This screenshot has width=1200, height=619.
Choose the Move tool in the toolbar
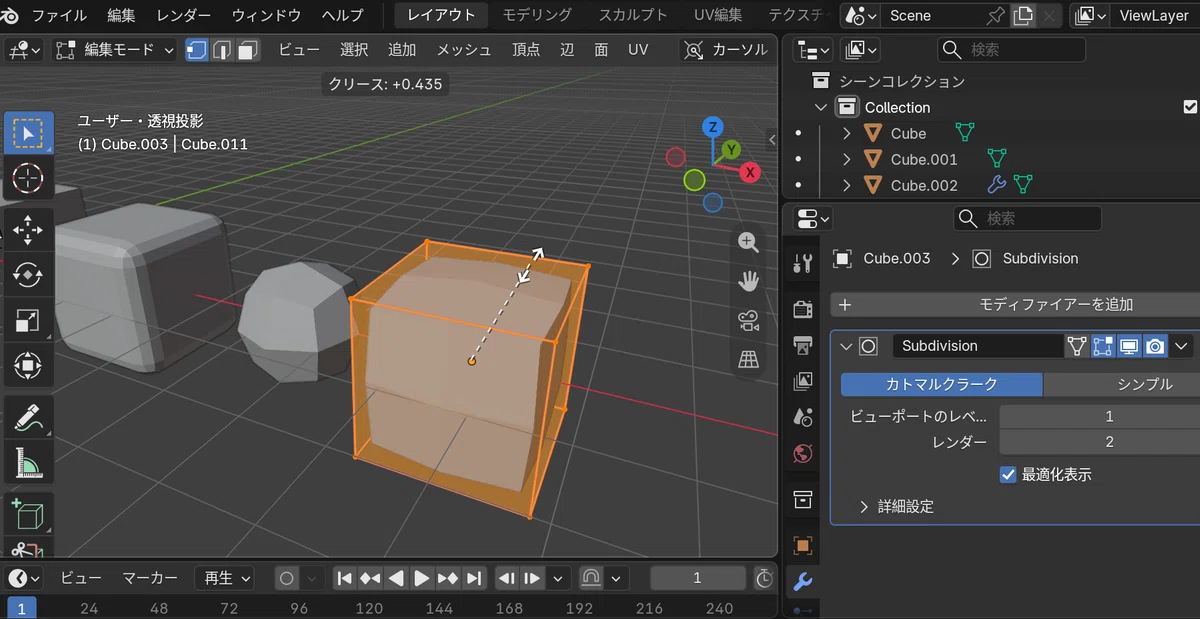click(x=28, y=229)
